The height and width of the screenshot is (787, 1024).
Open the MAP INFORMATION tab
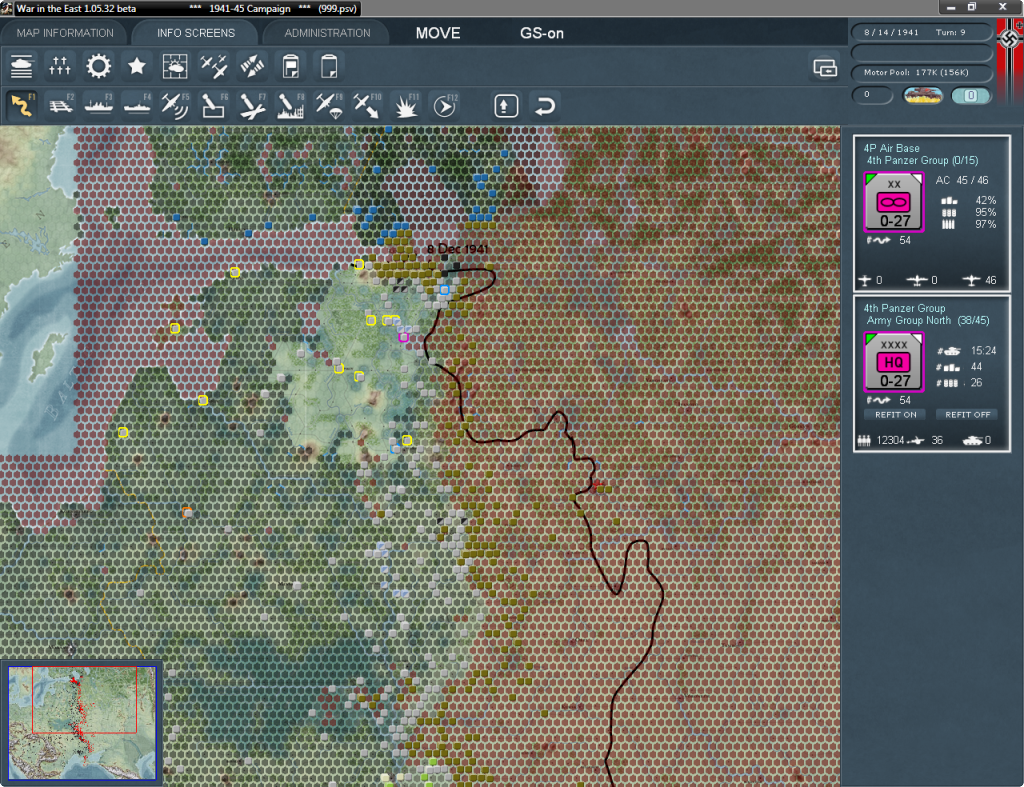click(65, 33)
